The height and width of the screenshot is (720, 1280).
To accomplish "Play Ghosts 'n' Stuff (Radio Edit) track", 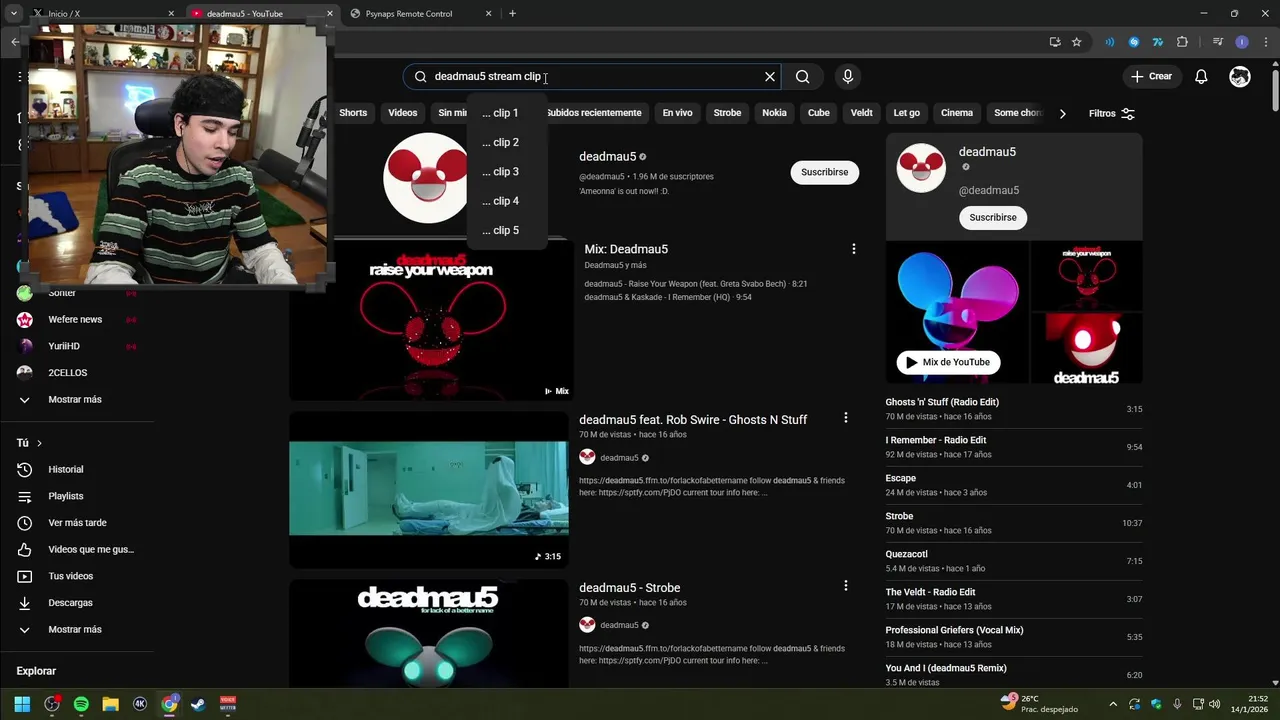I will coord(1013,409).
